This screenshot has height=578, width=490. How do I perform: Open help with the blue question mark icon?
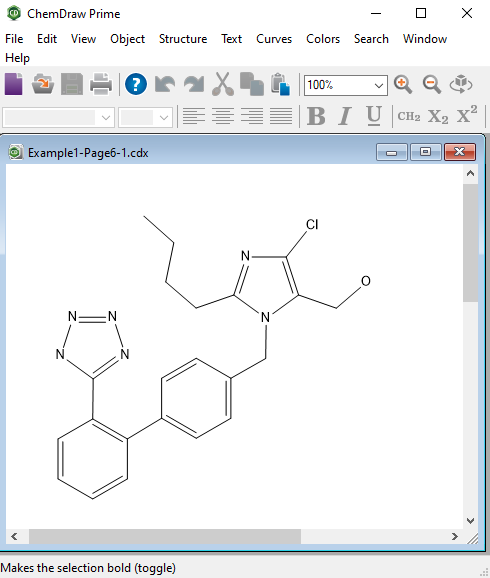tap(136, 84)
